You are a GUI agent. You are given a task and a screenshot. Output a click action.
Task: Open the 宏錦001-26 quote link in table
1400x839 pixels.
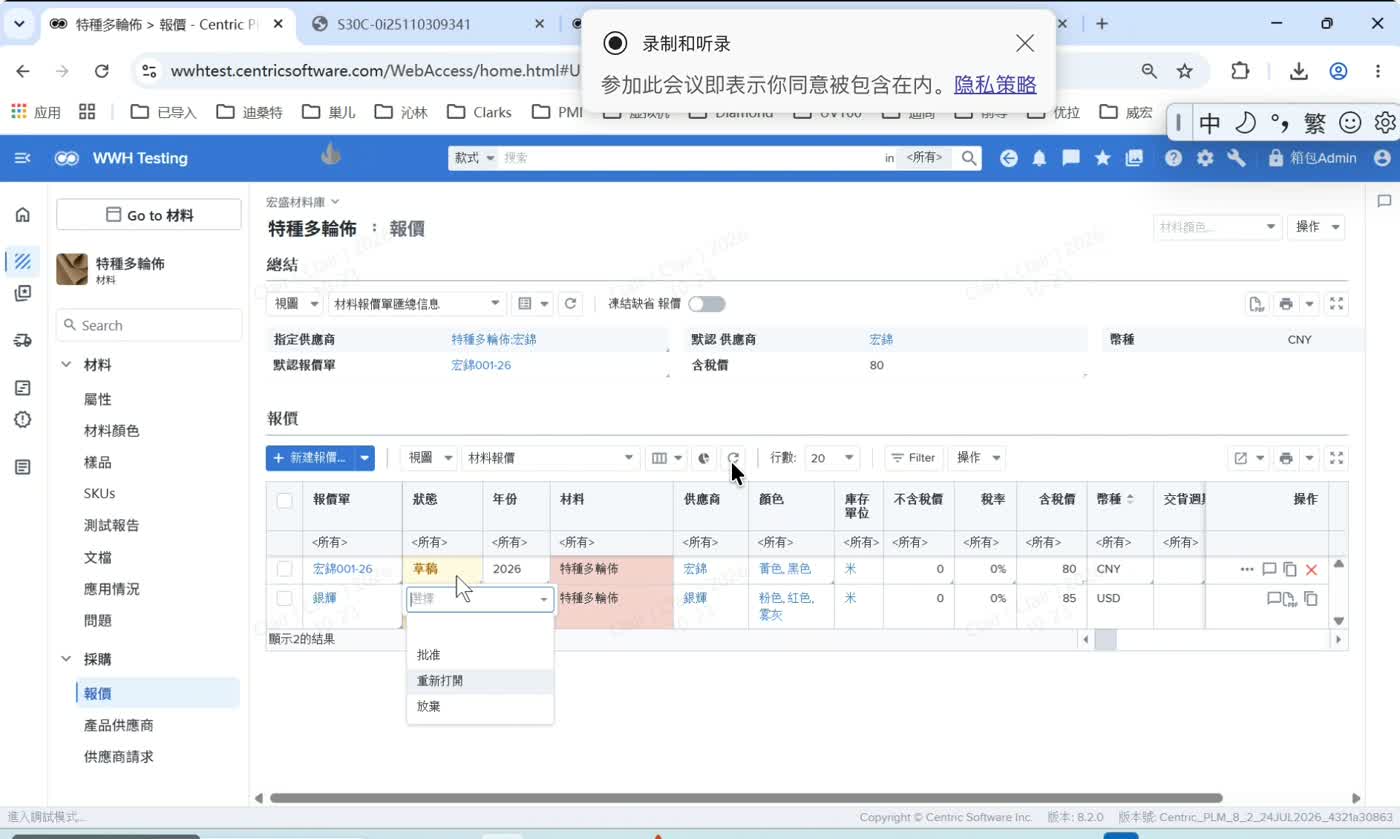pos(342,569)
